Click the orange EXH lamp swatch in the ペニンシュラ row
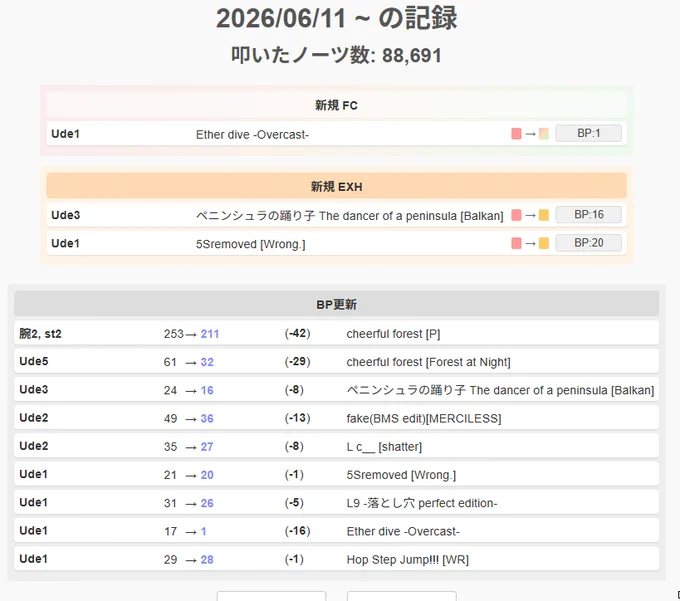 point(544,215)
